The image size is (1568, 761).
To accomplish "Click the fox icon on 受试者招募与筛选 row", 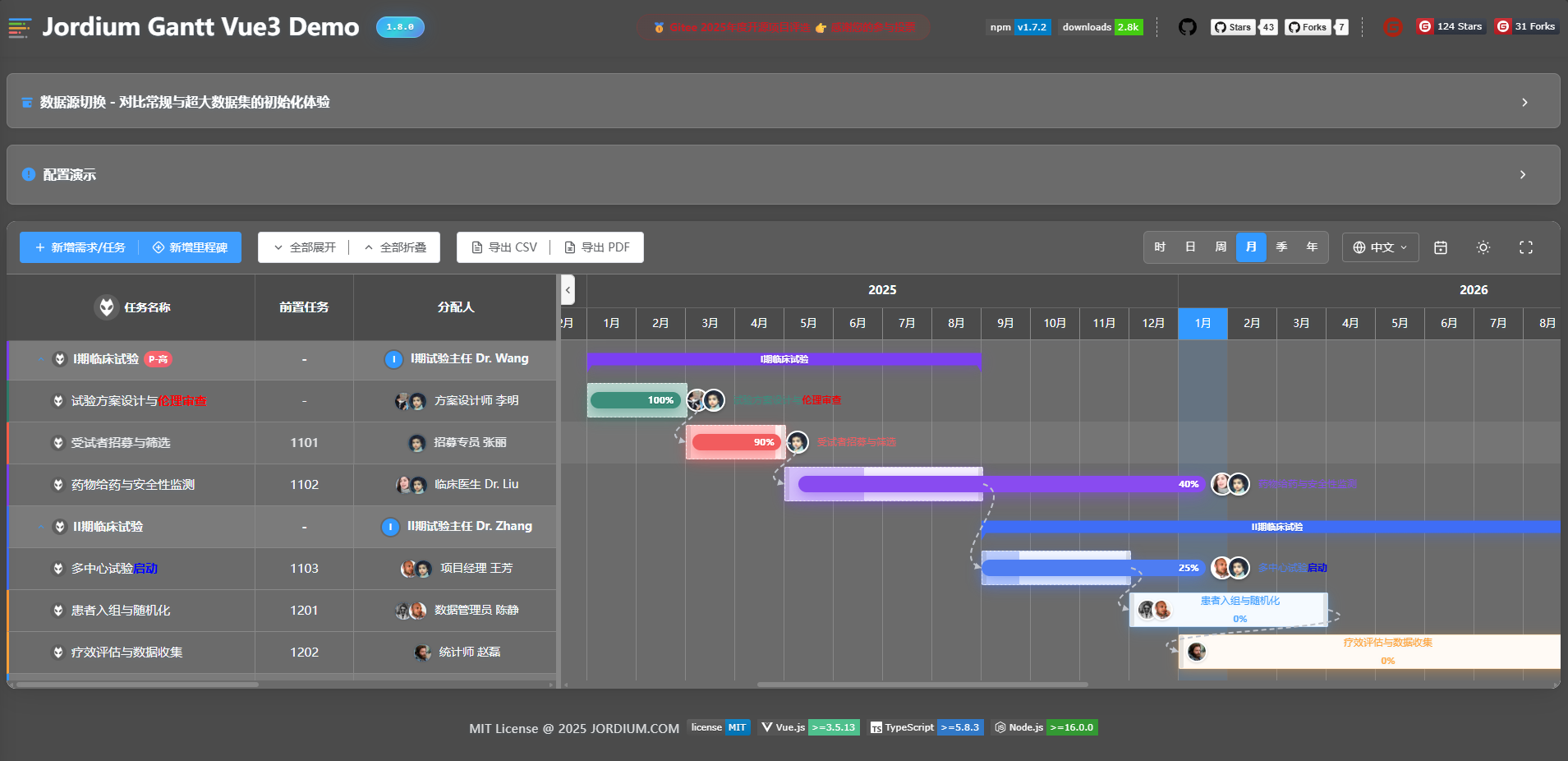I will (58, 443).
